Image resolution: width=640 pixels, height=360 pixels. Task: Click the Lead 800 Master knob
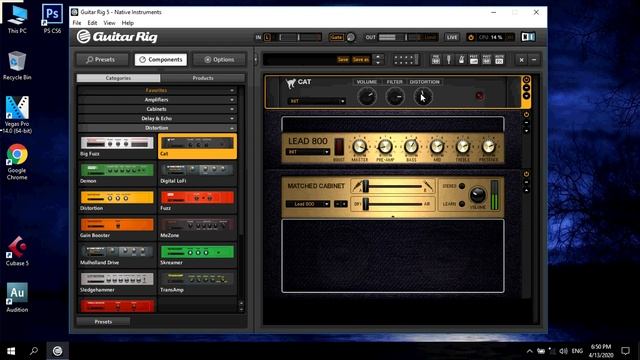(360, 147)
